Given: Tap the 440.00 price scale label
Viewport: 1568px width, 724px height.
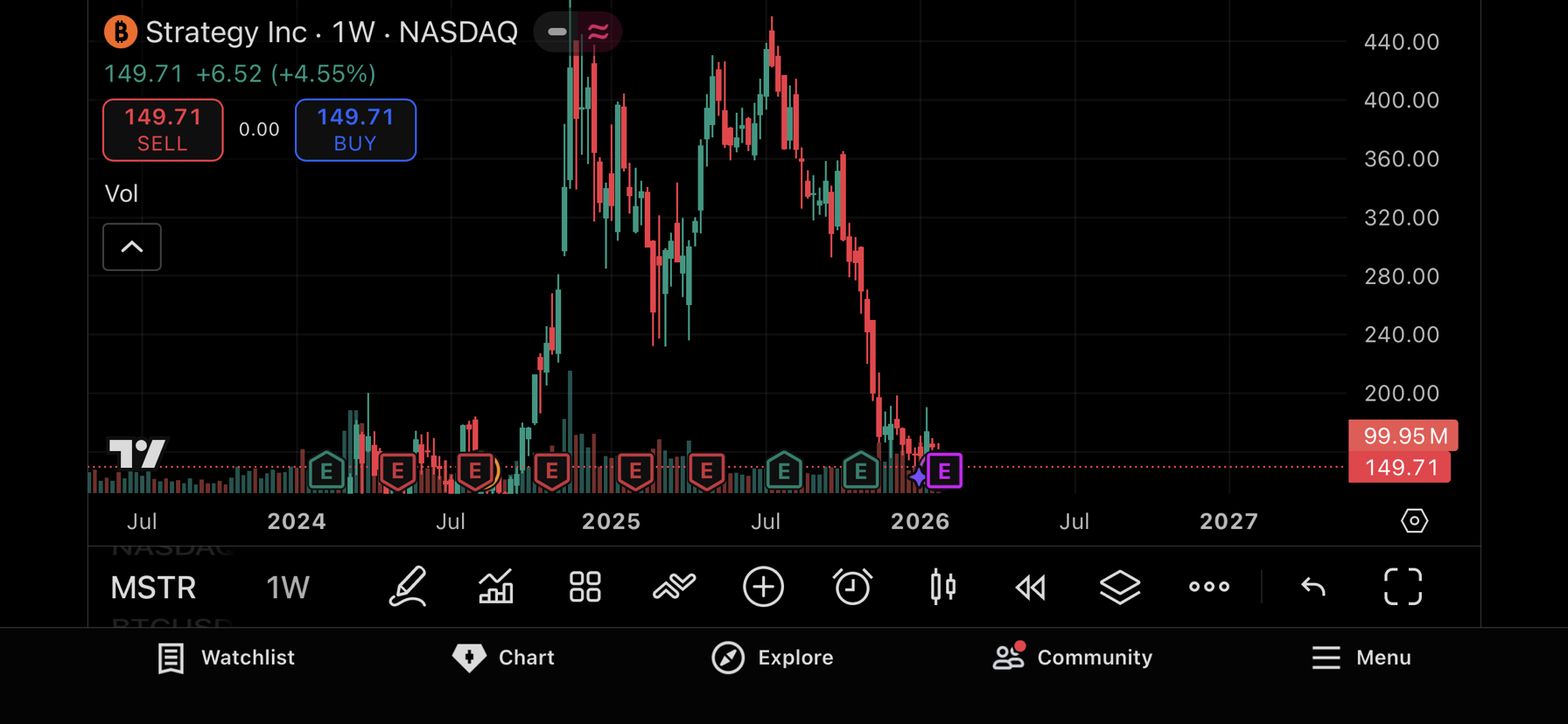Looking at the screenshot, I should [x=1402, y=42].
